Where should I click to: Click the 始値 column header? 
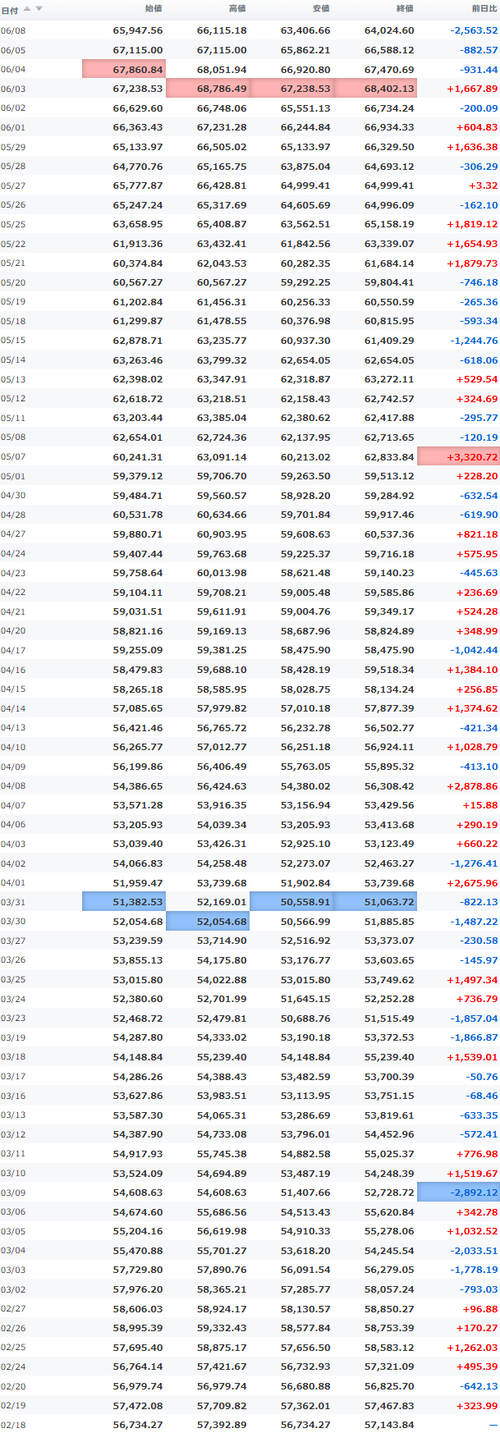tap(153, 9)
